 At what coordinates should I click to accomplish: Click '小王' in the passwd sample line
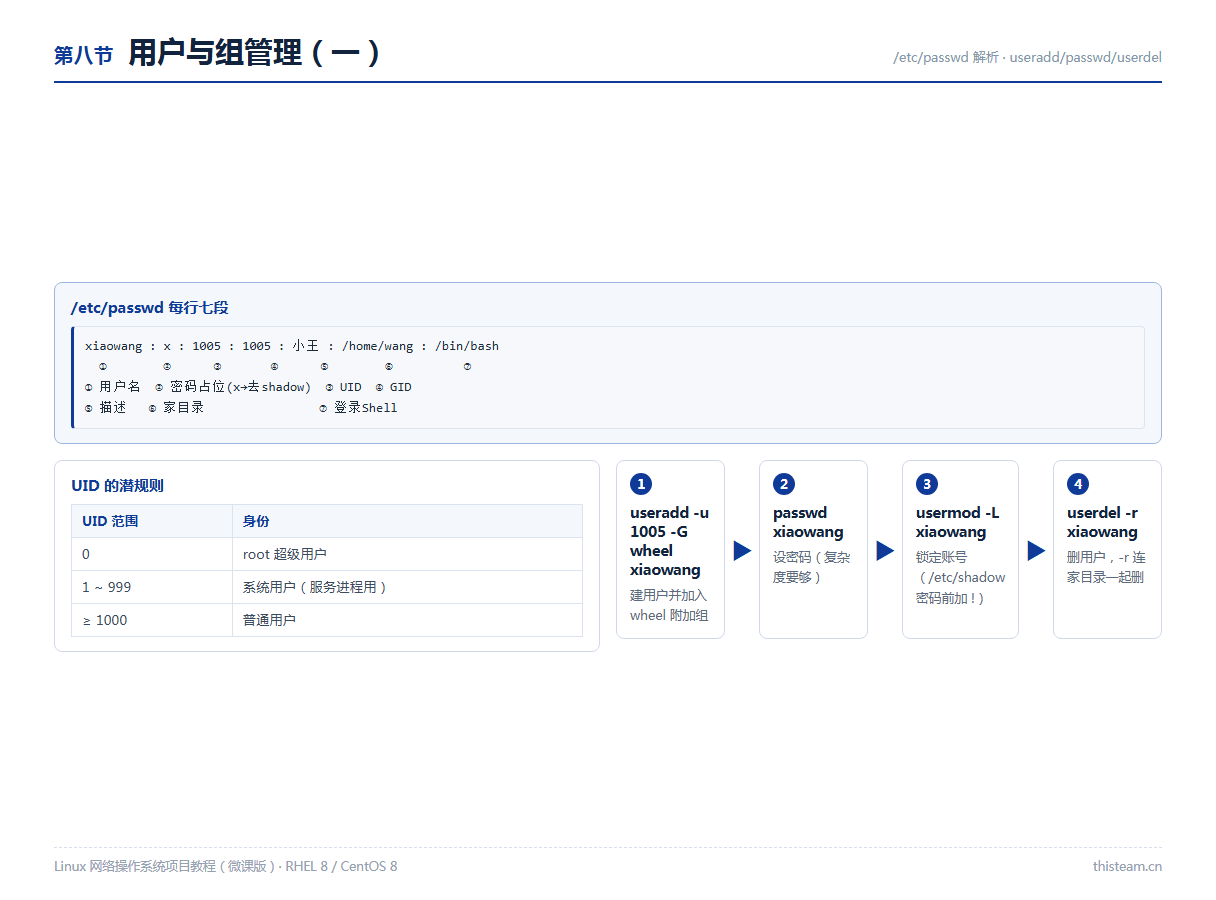[306, 346]
